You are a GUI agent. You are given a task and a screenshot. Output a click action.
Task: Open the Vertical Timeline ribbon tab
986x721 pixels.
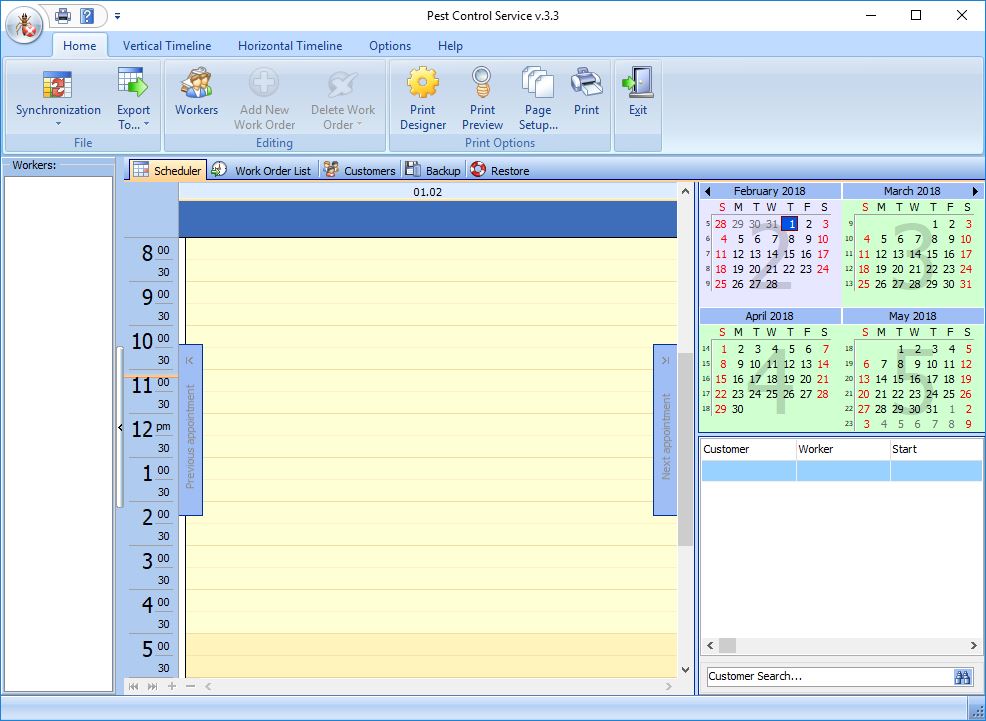[x=166, y=45]
